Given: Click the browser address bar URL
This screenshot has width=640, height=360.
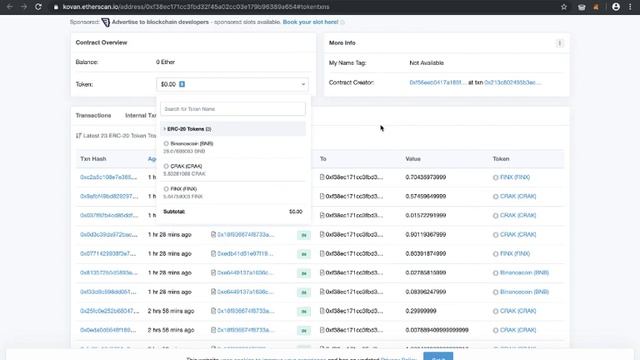Looking at the screenshot, I should 196,7.
